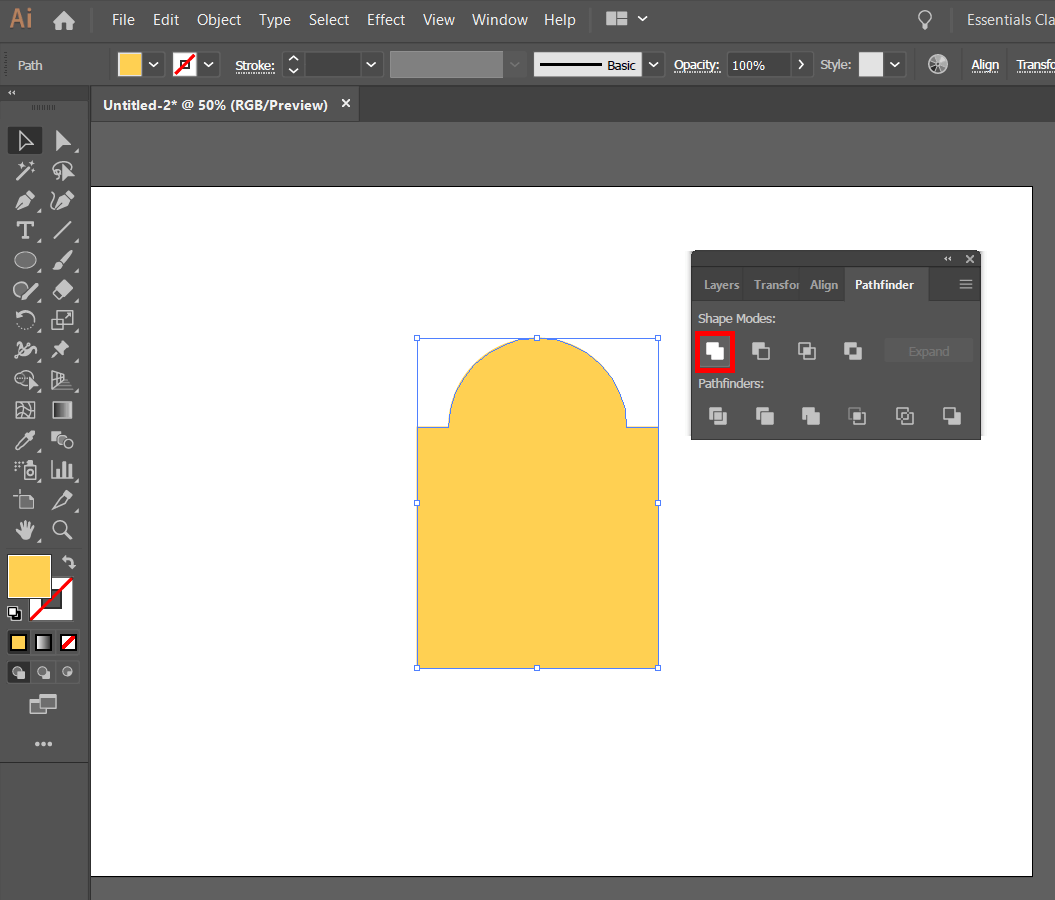Image resolution: width=1055 pixels, height=900 pixels.
Task: Select the Pen tool
Action: 25,200
